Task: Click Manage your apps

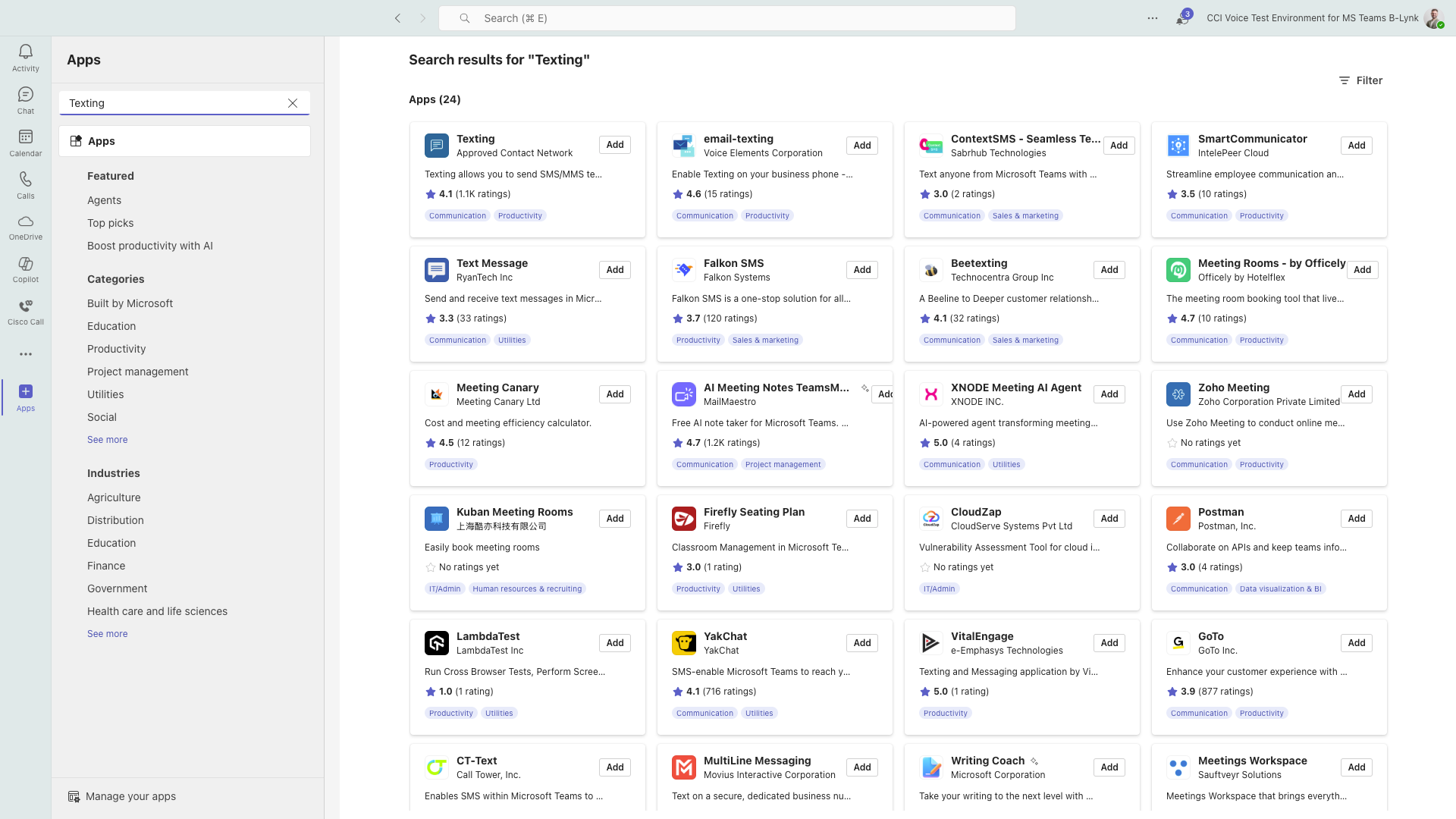Action: click(x=130, y=796)
